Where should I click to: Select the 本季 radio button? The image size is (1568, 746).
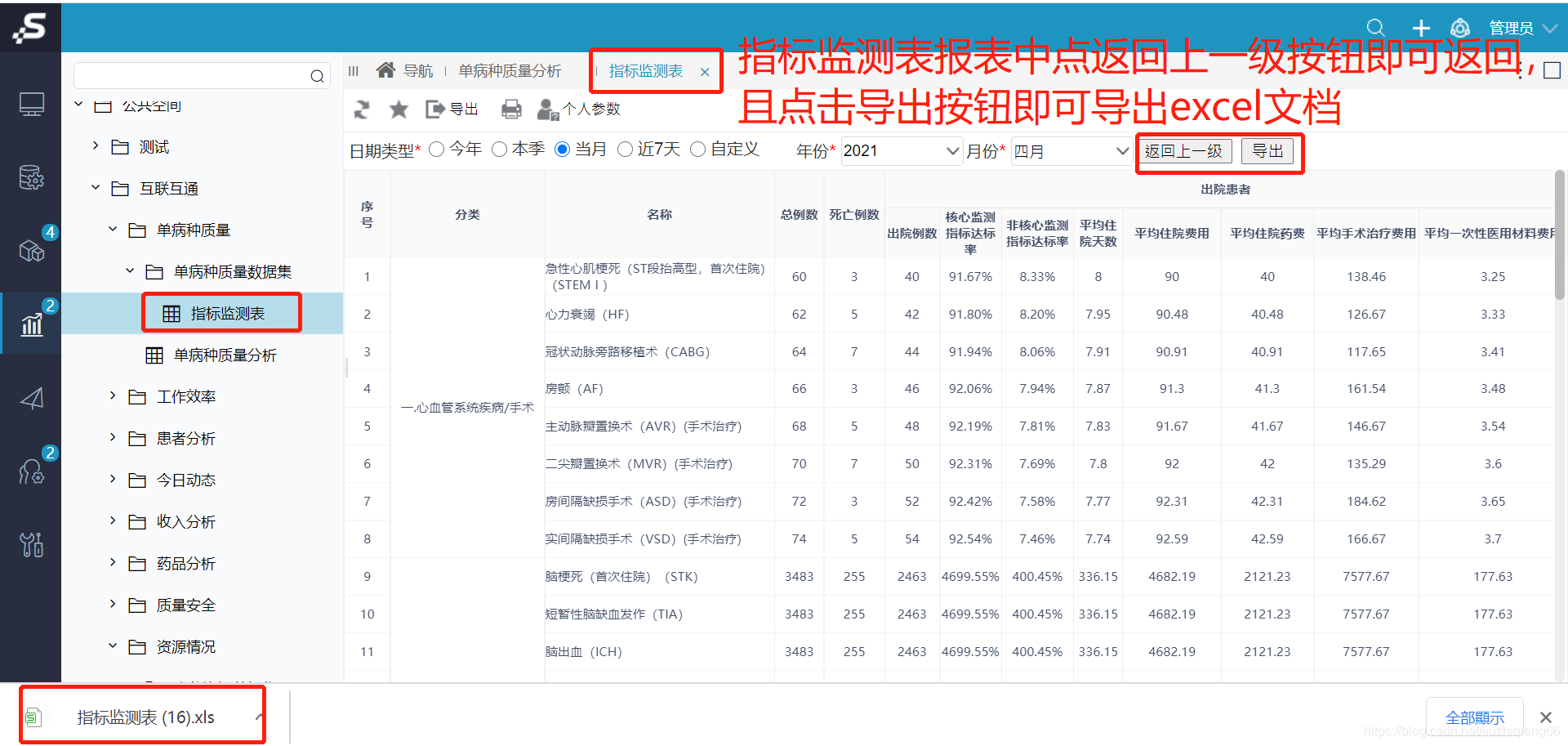pyautogui.click(x=500, y=150)
